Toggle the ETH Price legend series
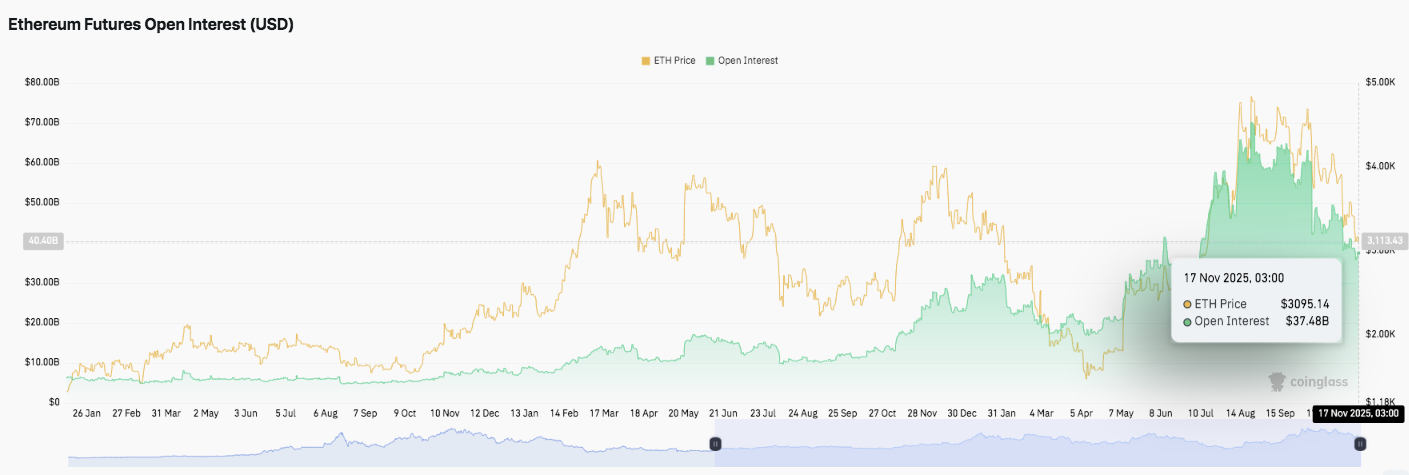Screen dimensions: 1409x475 pos(674,61)
